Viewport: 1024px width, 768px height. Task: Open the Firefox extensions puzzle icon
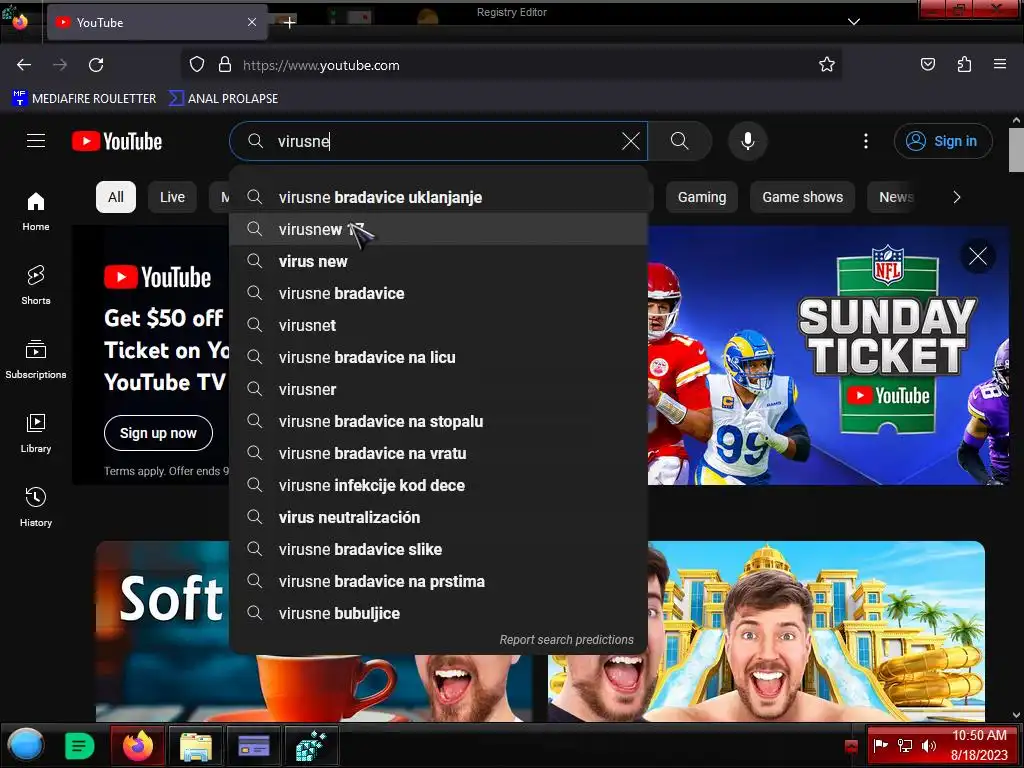(964, 65)
